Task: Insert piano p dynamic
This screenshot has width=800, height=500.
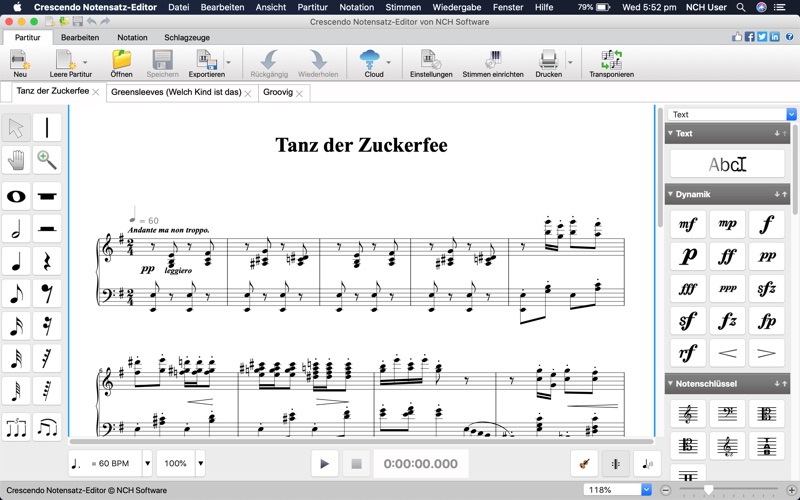Action: click(688, 256)
